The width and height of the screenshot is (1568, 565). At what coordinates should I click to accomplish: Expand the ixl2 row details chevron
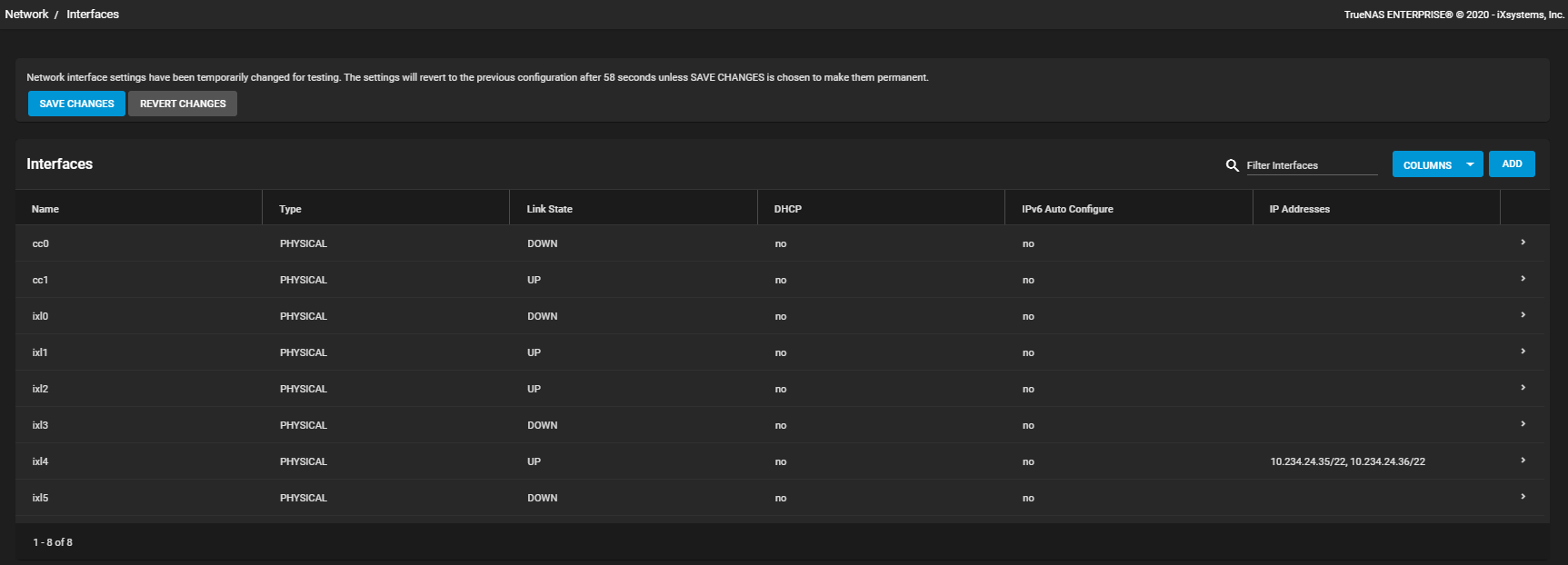click(1523, 388)
